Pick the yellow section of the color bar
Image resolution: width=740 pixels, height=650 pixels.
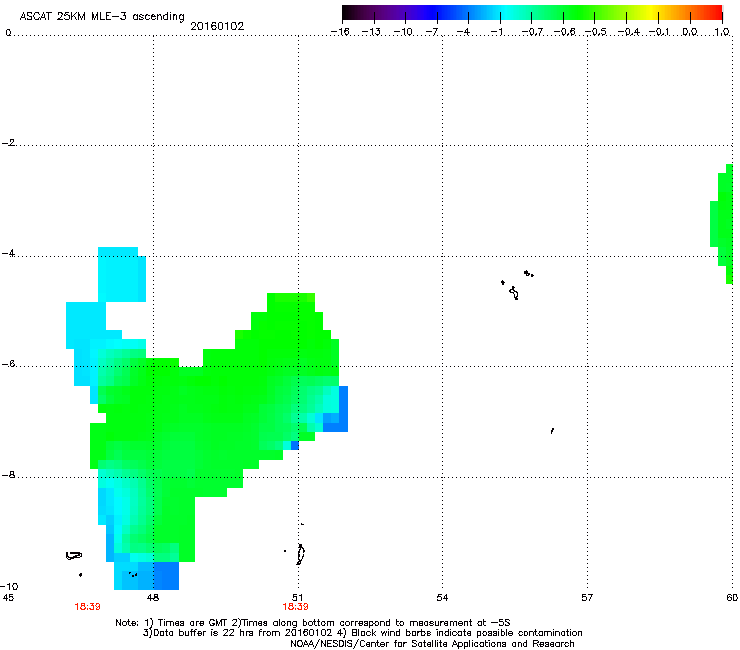pyautogui.click(x=653, y=13)
